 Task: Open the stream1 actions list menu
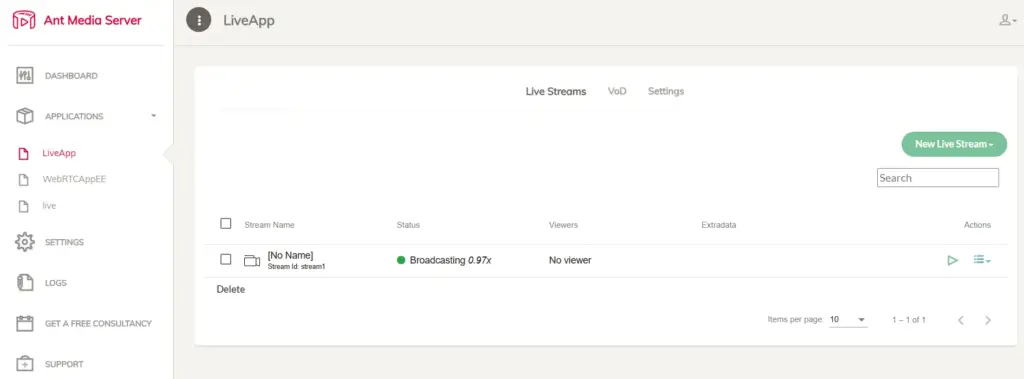[x=982, y=260]
